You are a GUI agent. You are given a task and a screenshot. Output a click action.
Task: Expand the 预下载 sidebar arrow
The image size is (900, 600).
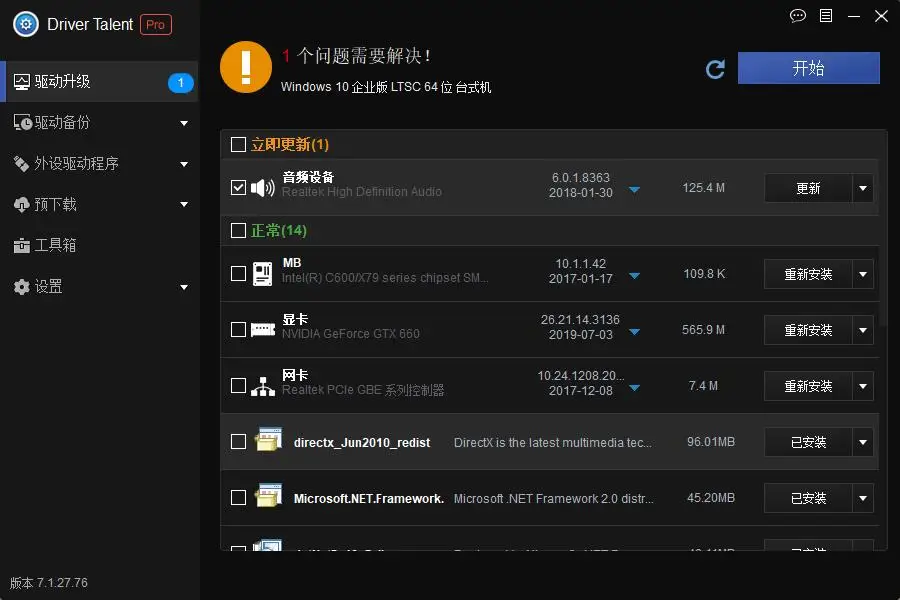tap(184, 204)
